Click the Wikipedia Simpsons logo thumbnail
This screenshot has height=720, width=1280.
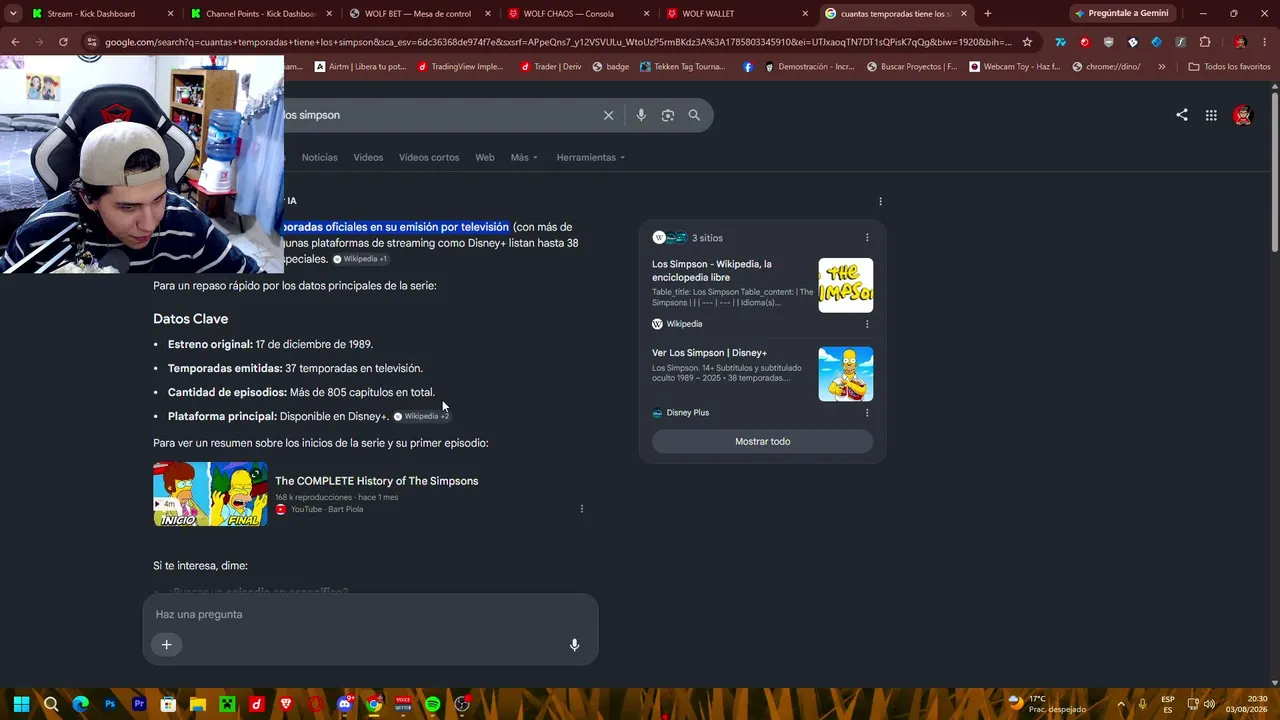tap(846, 285)
